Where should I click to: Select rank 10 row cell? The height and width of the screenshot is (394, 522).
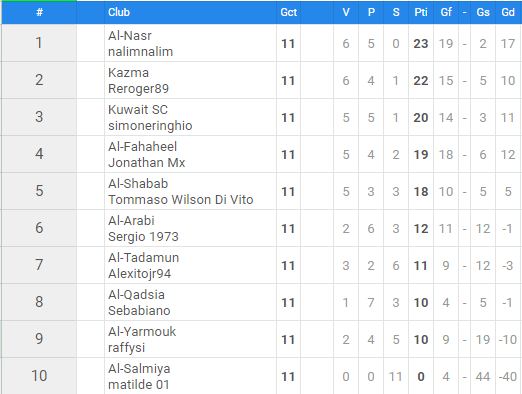(x=39, y=376)
